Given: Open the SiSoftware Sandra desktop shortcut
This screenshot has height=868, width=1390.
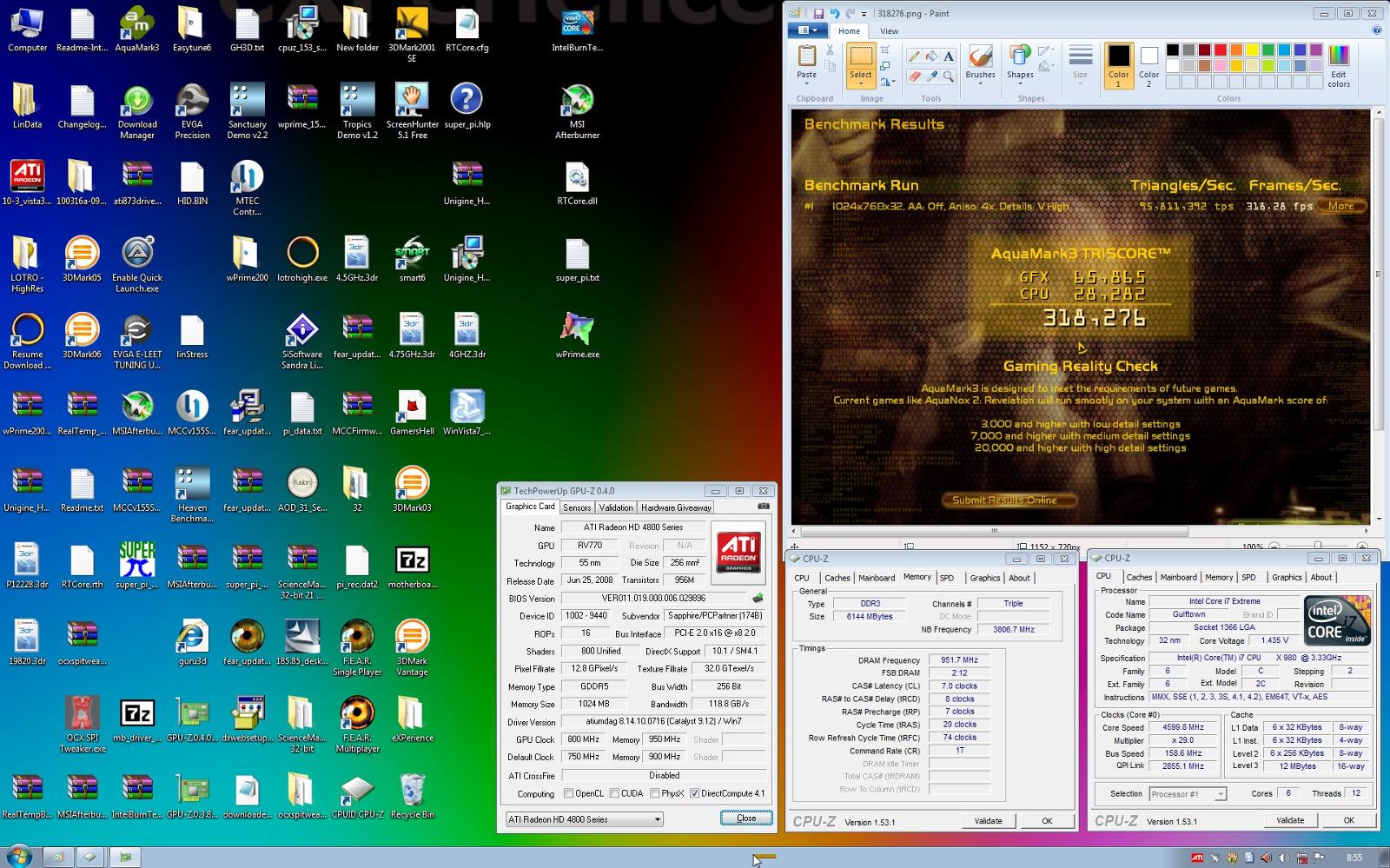Looking at the screenshot, I should click(x=301, y=341).
